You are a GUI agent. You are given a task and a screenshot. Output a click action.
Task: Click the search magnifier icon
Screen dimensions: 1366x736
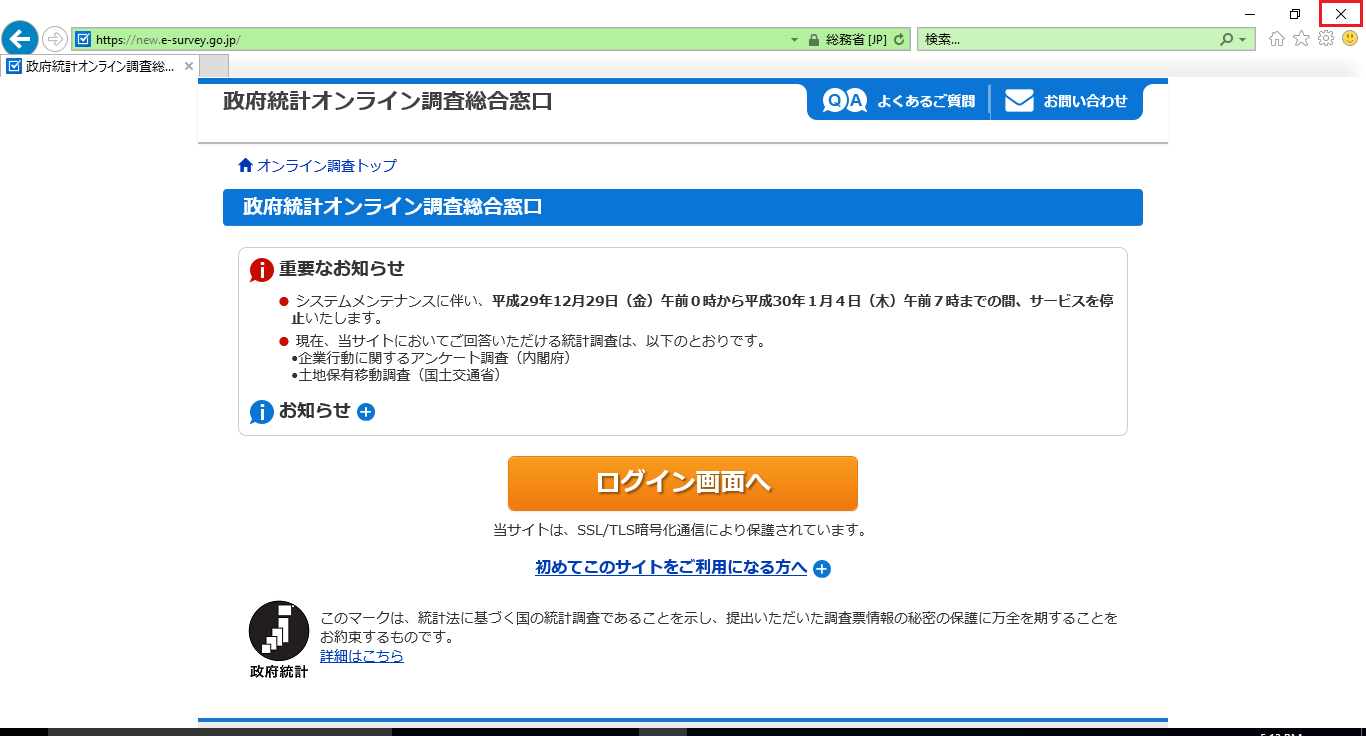(1227, 40)
